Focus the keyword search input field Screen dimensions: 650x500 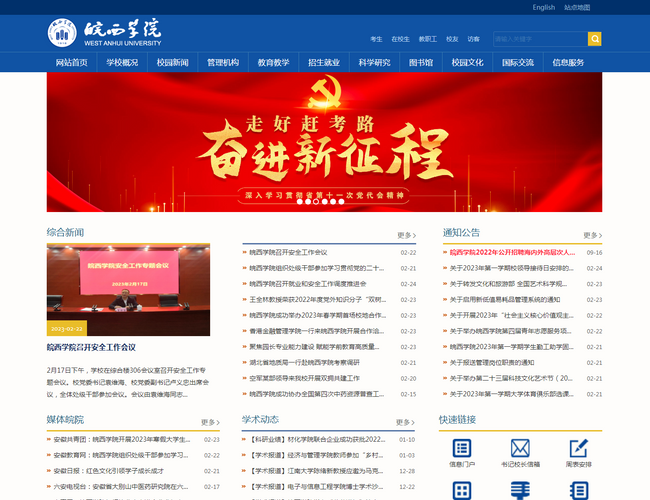click(x=541, y=39)
